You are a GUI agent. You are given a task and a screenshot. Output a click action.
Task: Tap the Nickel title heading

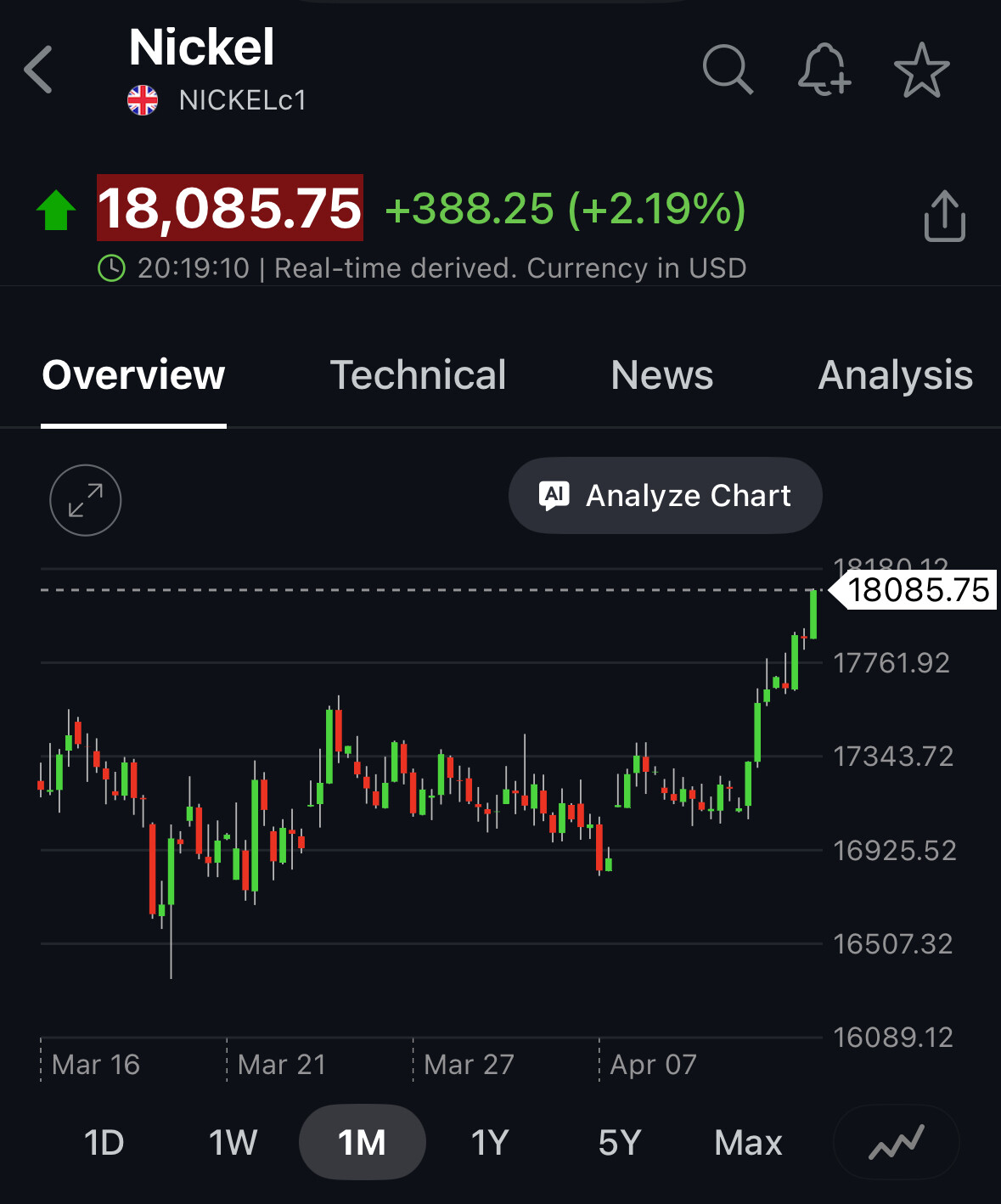coord(202,47)
